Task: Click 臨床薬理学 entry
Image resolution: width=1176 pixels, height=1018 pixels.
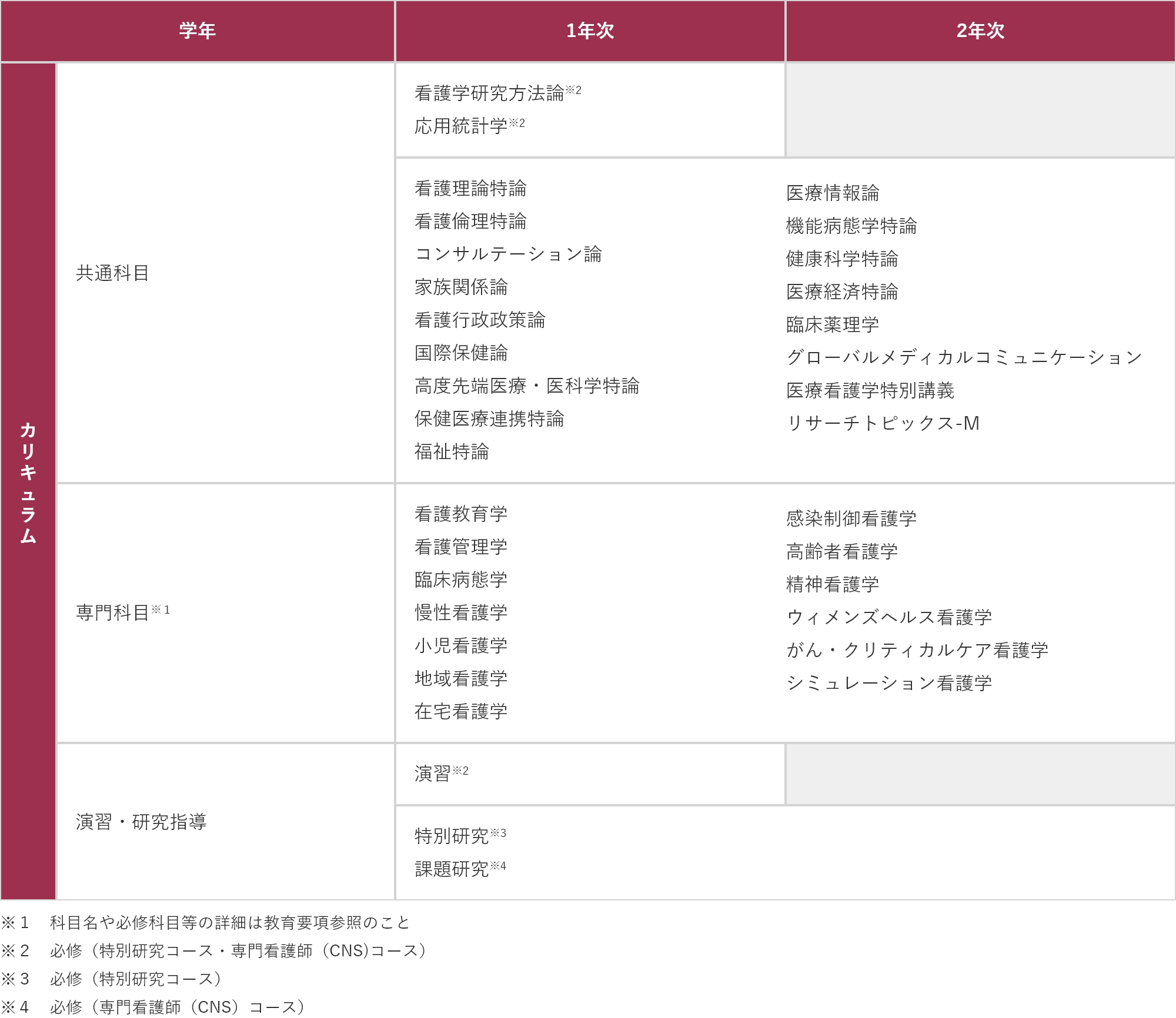Action: (x=833, y=325)
